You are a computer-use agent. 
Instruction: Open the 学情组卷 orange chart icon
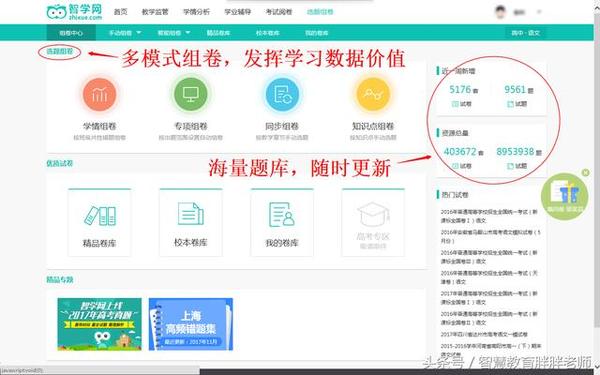[99, 94]
